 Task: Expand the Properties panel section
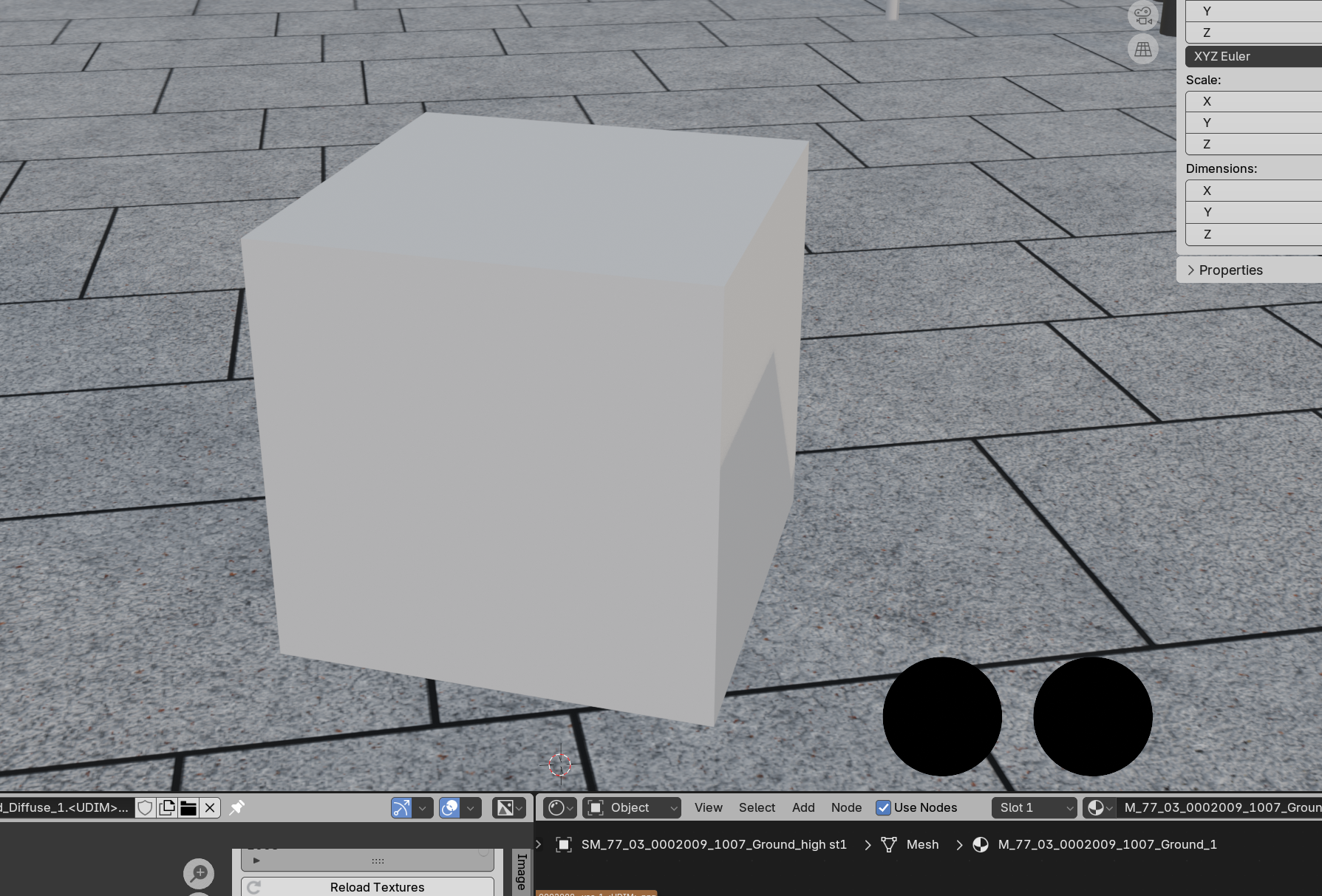1230,270
